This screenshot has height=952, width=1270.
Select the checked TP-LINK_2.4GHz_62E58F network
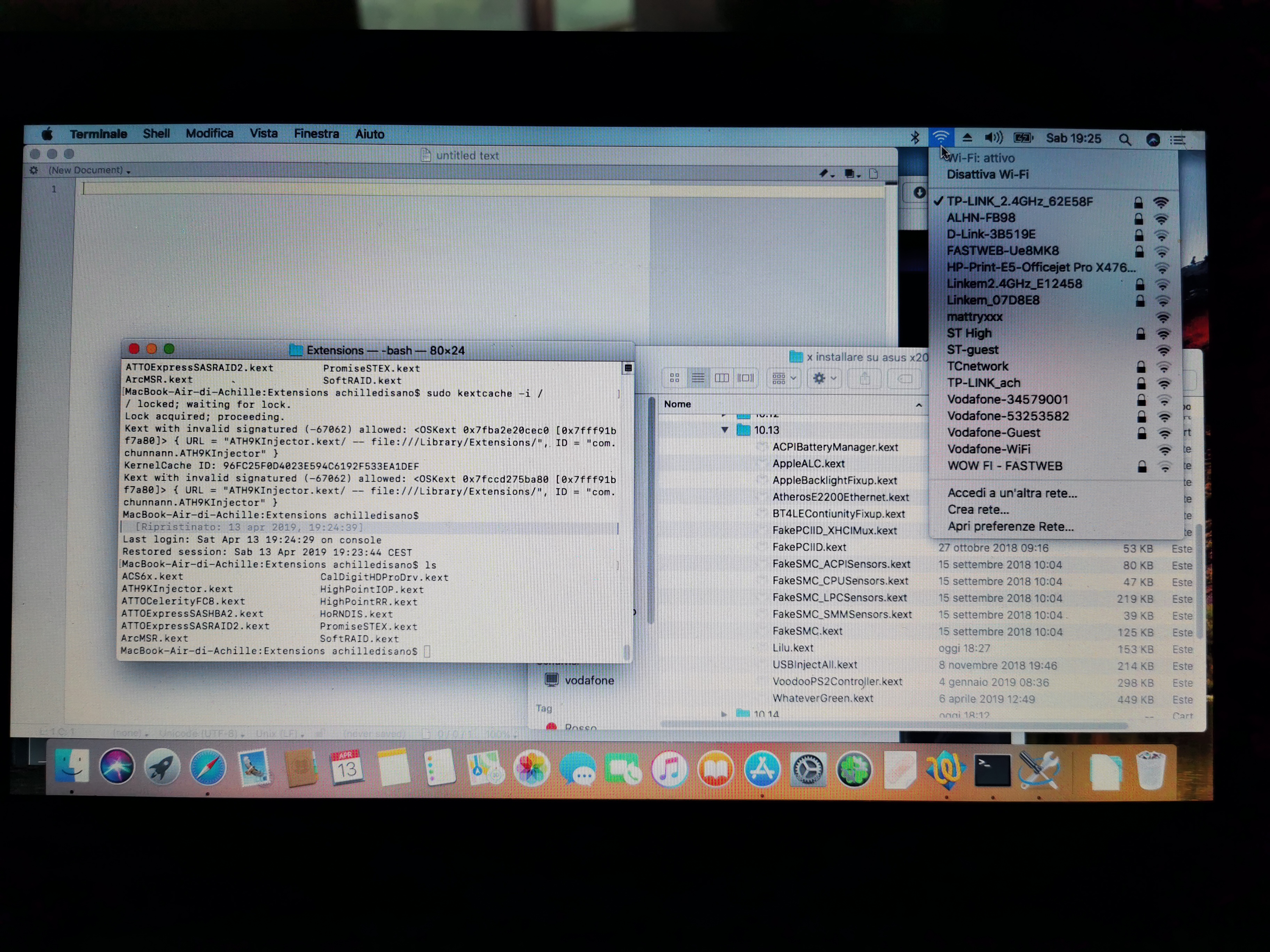tap(1020, 201)
